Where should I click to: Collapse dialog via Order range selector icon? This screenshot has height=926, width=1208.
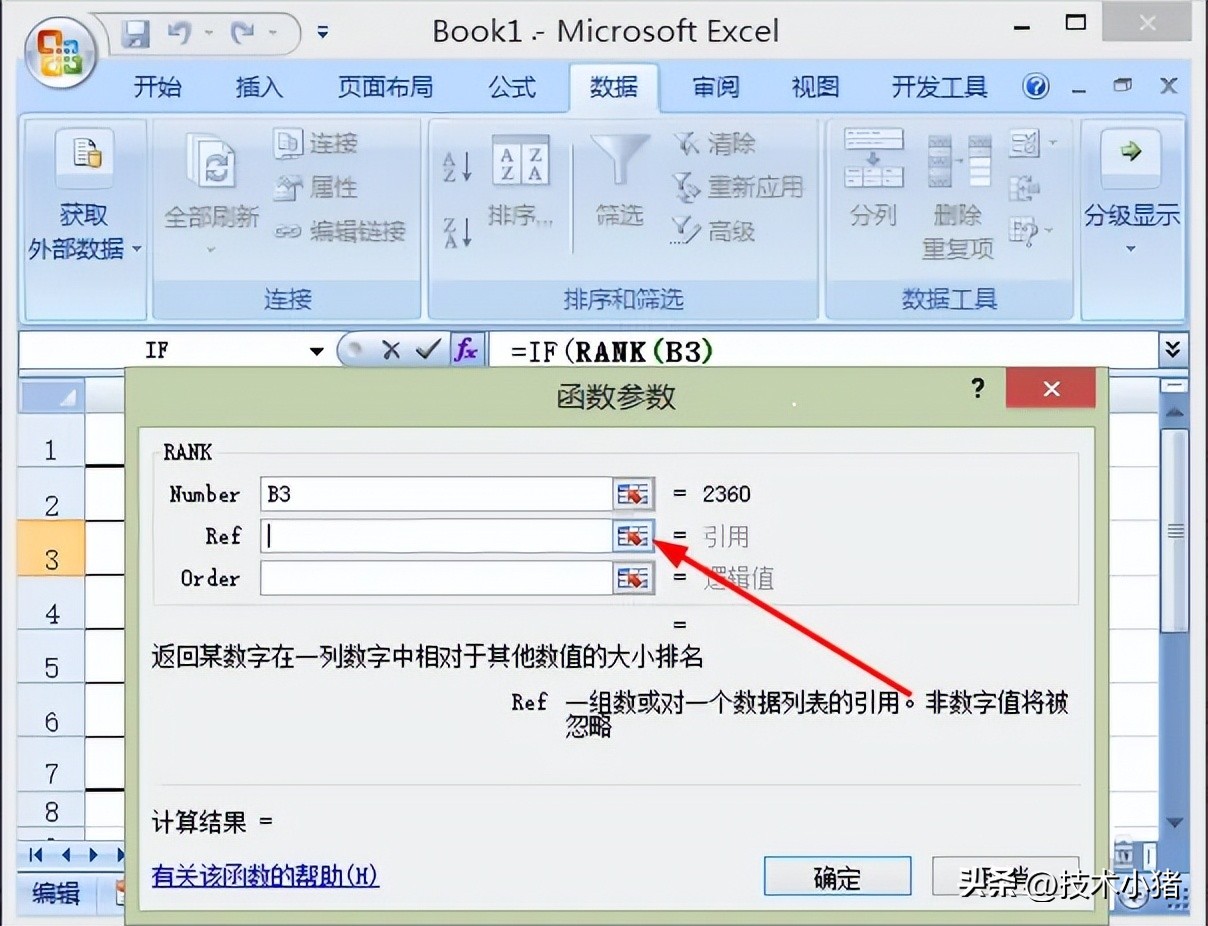[x=633, y=578]
